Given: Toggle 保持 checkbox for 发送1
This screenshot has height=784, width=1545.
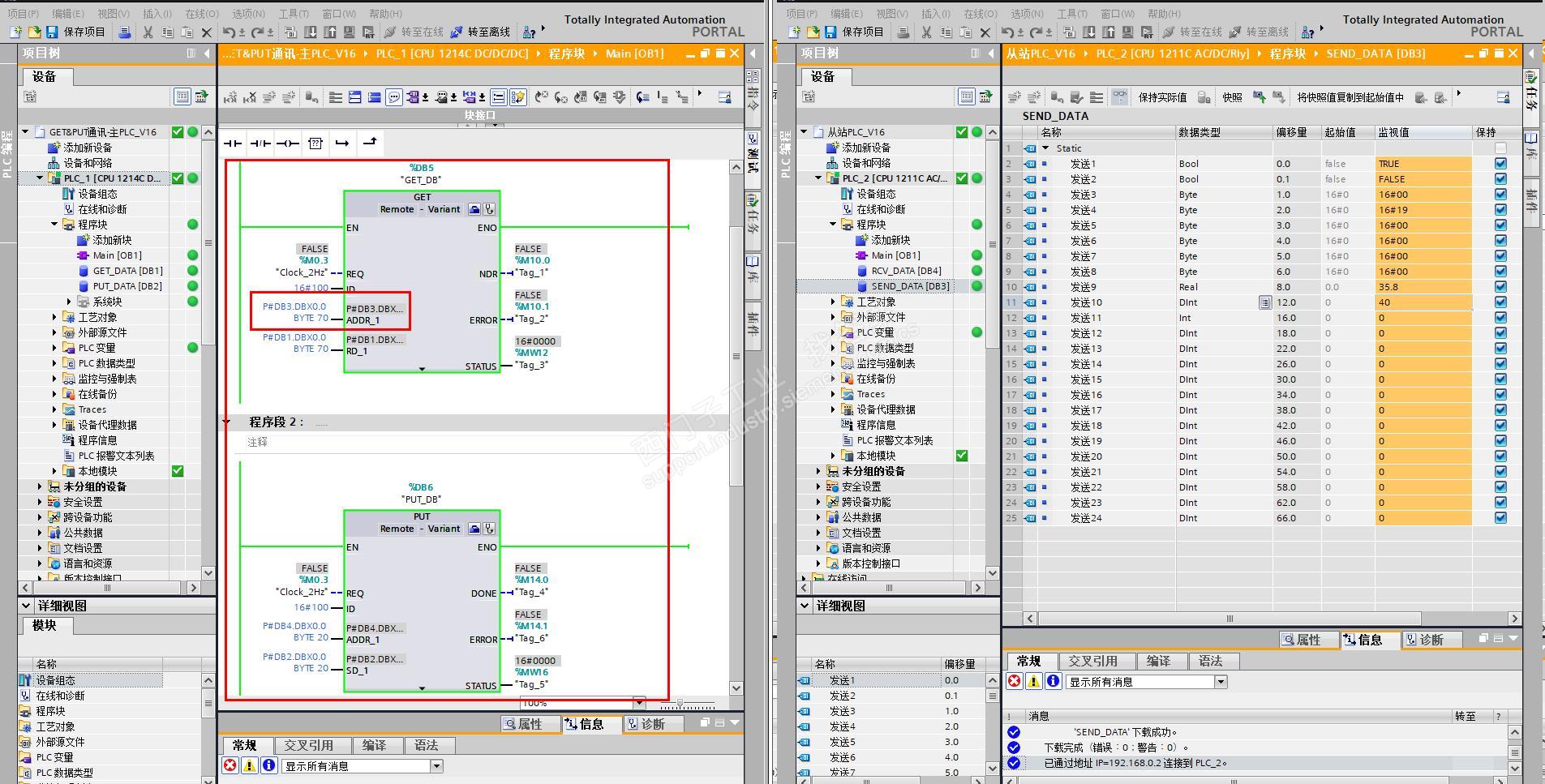Looking at the screenshot, I should pyautogui.click(x=1500, y=164).
